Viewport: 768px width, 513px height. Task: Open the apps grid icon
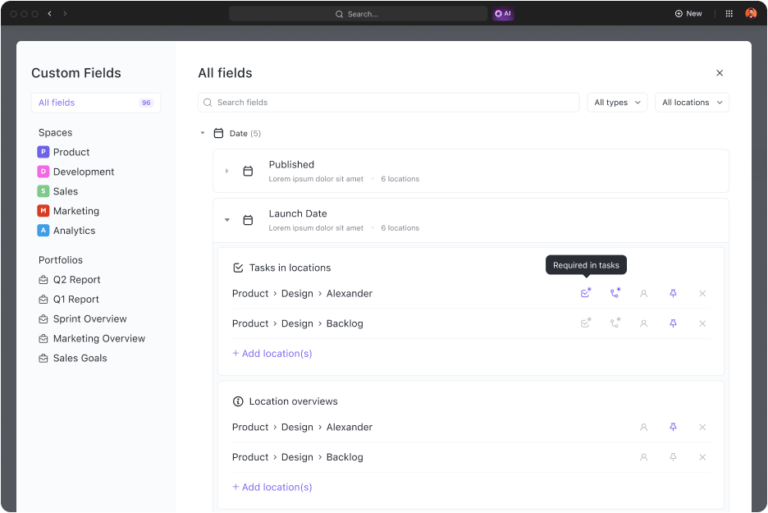coord(729,14)
